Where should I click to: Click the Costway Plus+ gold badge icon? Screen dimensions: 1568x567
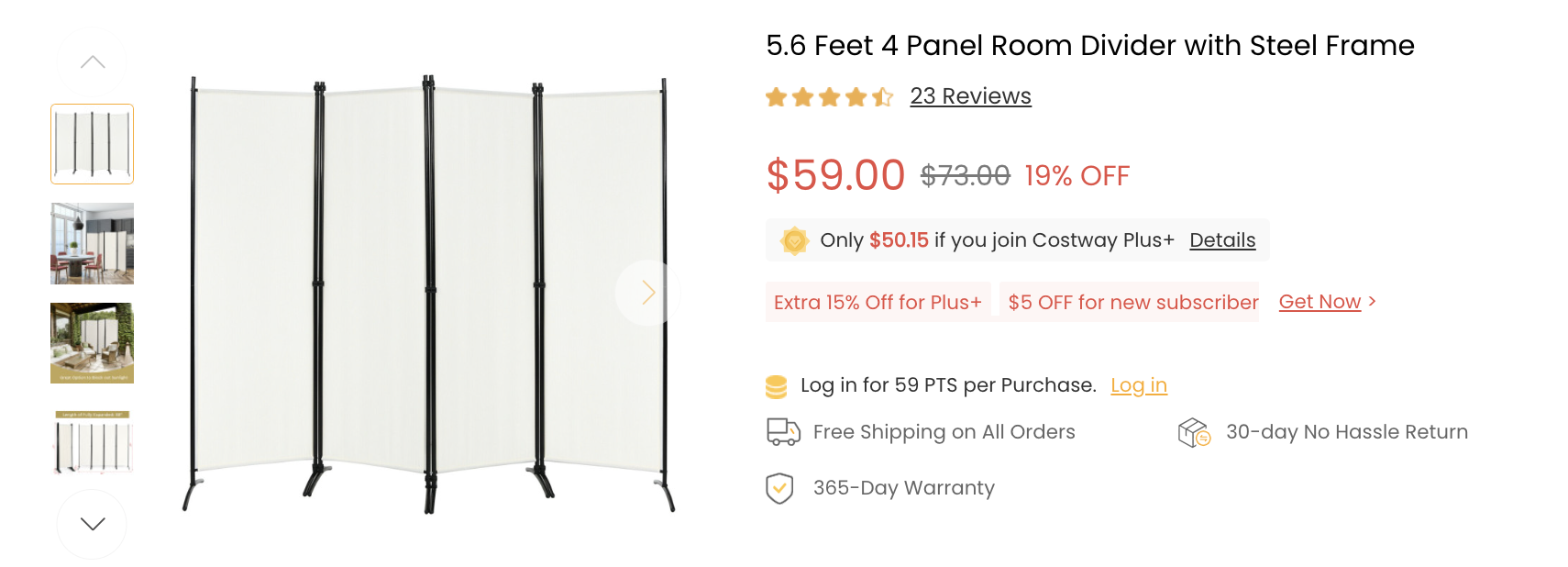click(794, 240)
